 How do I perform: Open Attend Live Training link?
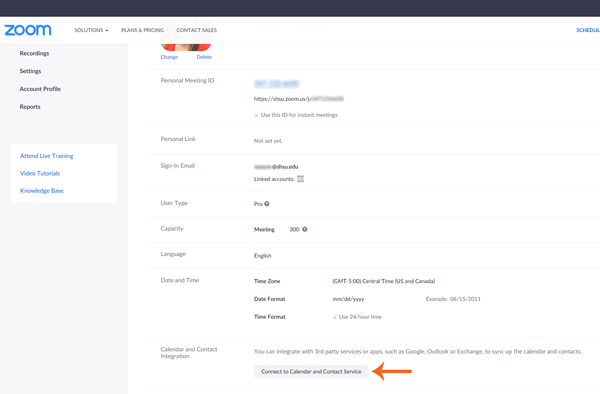[47, 156]
